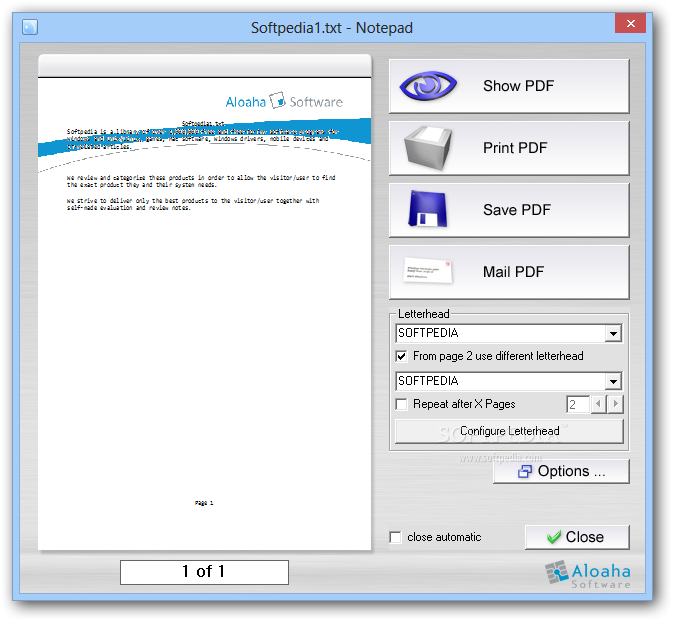Click the app icon in the title bar
673x621 pixels.
(30, 27)
